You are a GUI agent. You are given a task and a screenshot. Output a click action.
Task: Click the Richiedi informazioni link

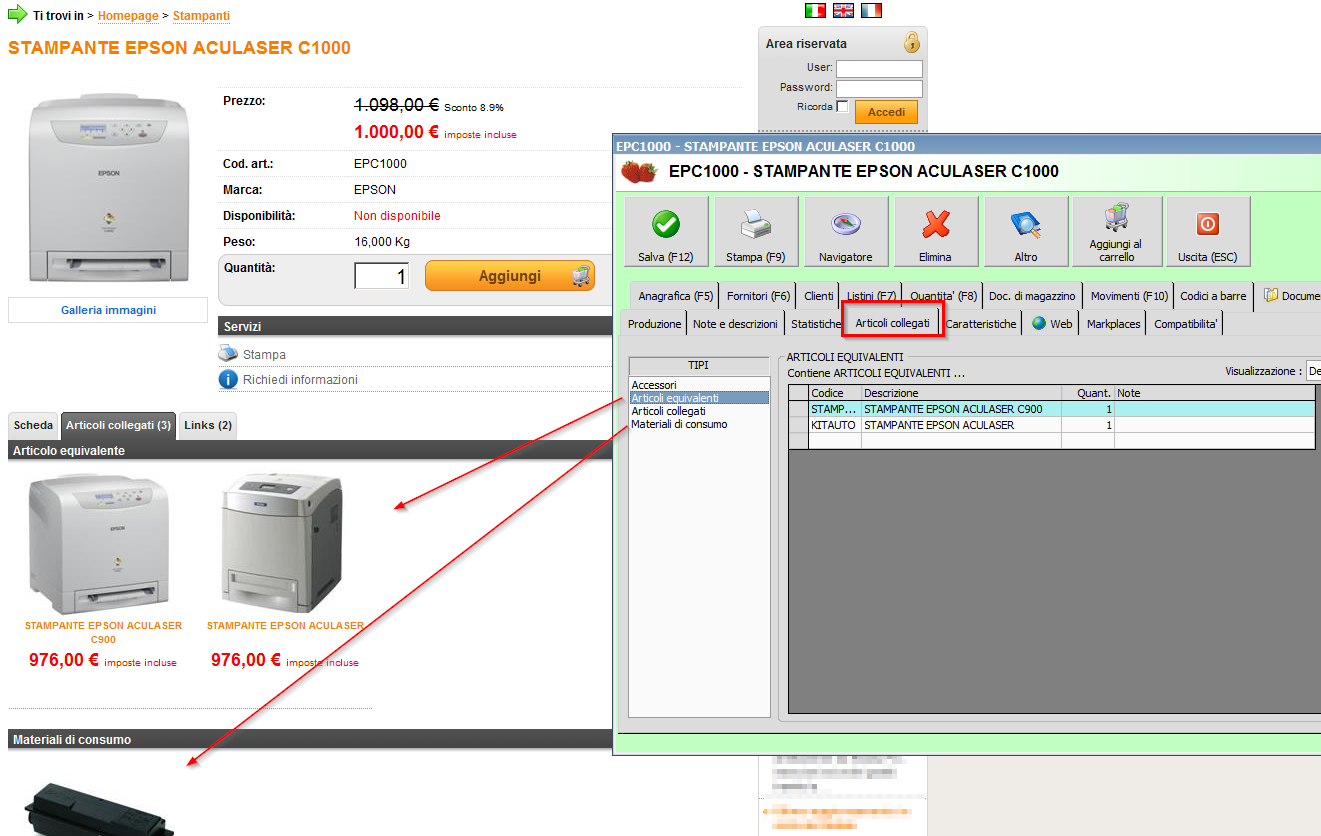point(300,380)
